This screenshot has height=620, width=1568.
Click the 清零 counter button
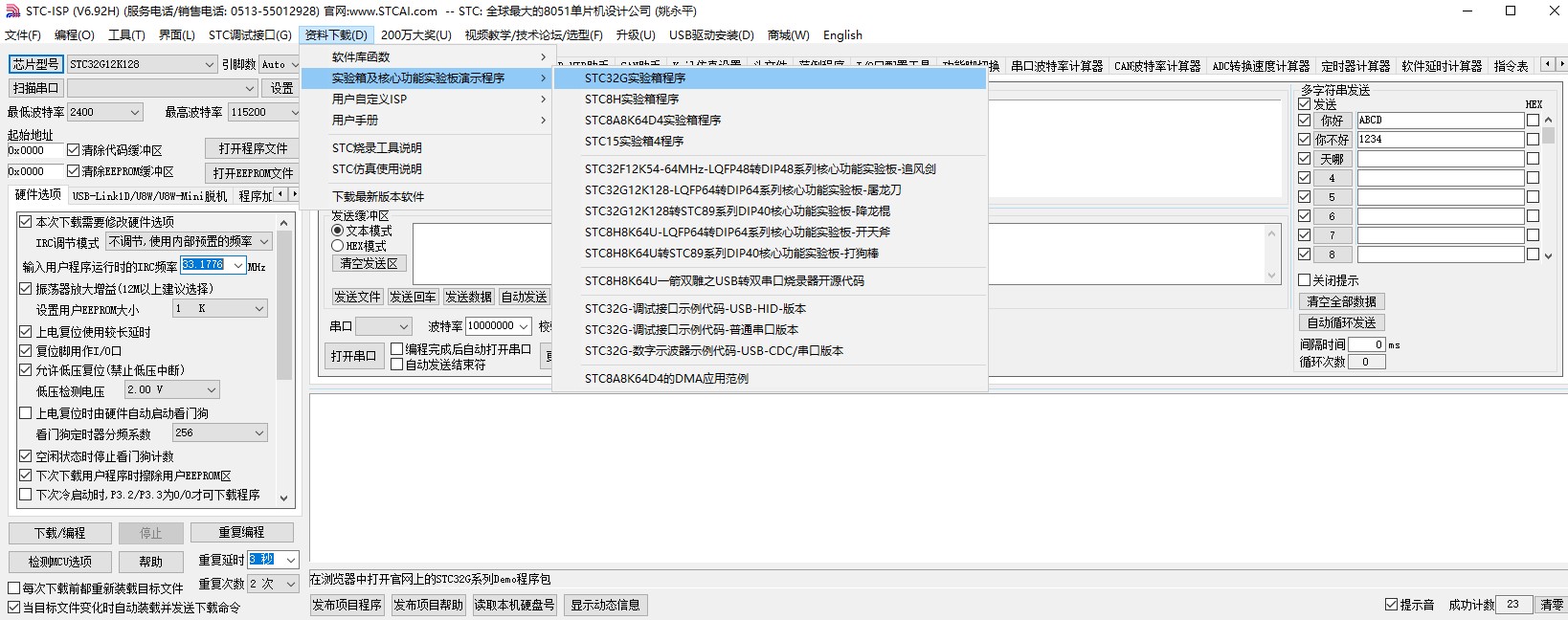[x=1551, y=606]
